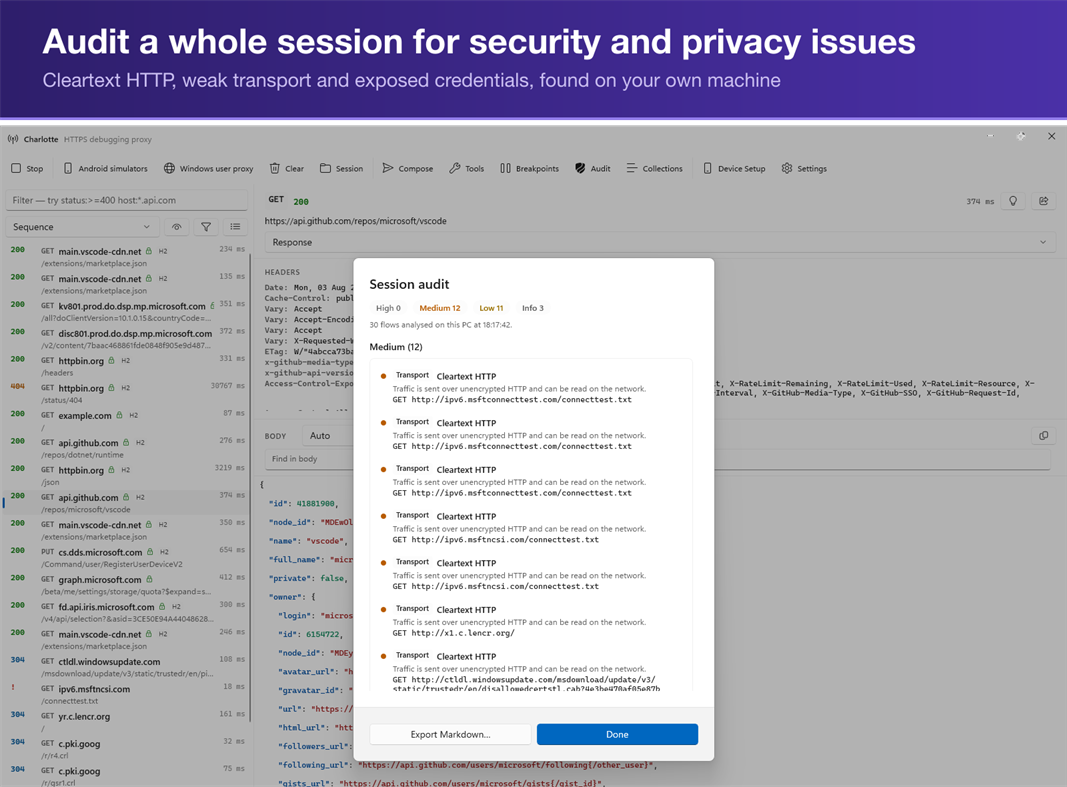
Task: Select the api.github.com /repos/microsoft/vscode flow
Action: point(127,503)
